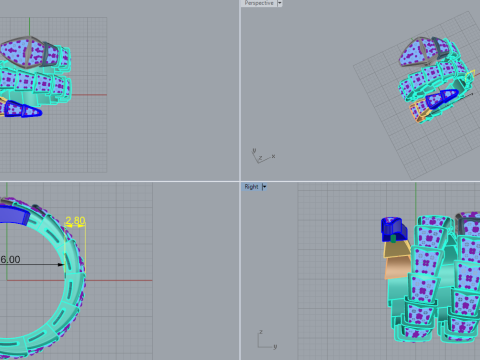Select the 6.00 dimension text

pyautogui.click(x=10, y=260)
